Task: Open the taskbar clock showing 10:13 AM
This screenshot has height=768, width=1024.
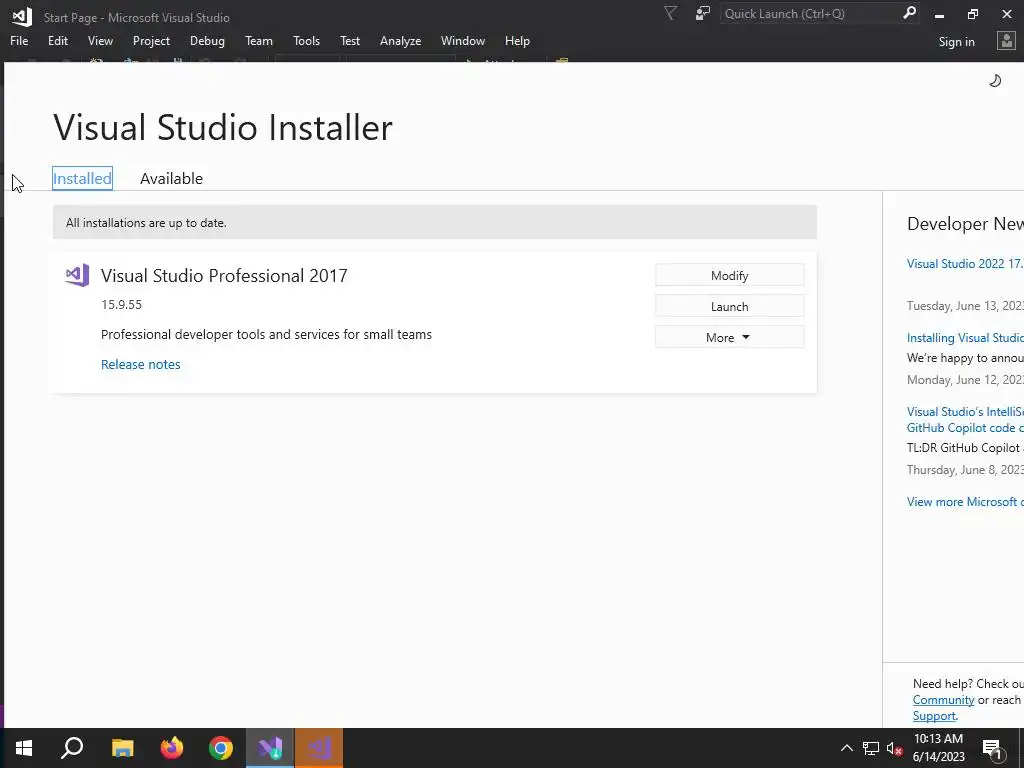Action: pos(938,748)
